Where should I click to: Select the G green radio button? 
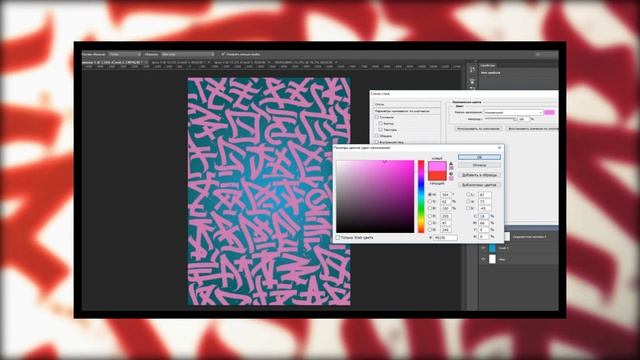[430, 223]
